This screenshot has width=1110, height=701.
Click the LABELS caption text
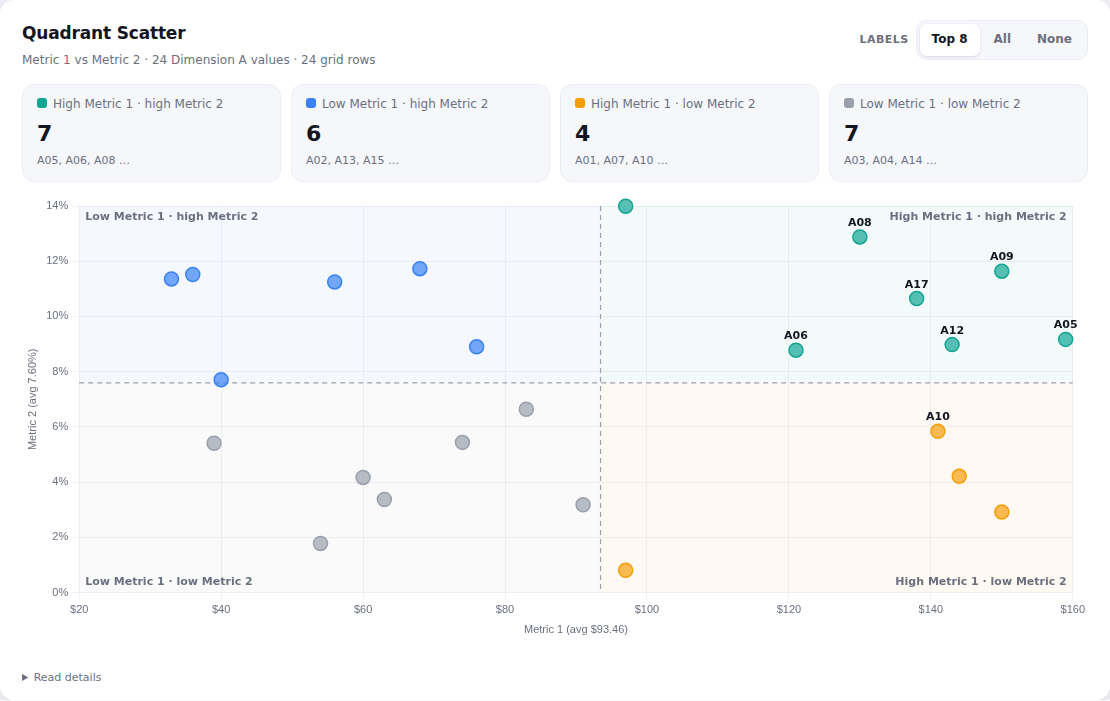883,40
